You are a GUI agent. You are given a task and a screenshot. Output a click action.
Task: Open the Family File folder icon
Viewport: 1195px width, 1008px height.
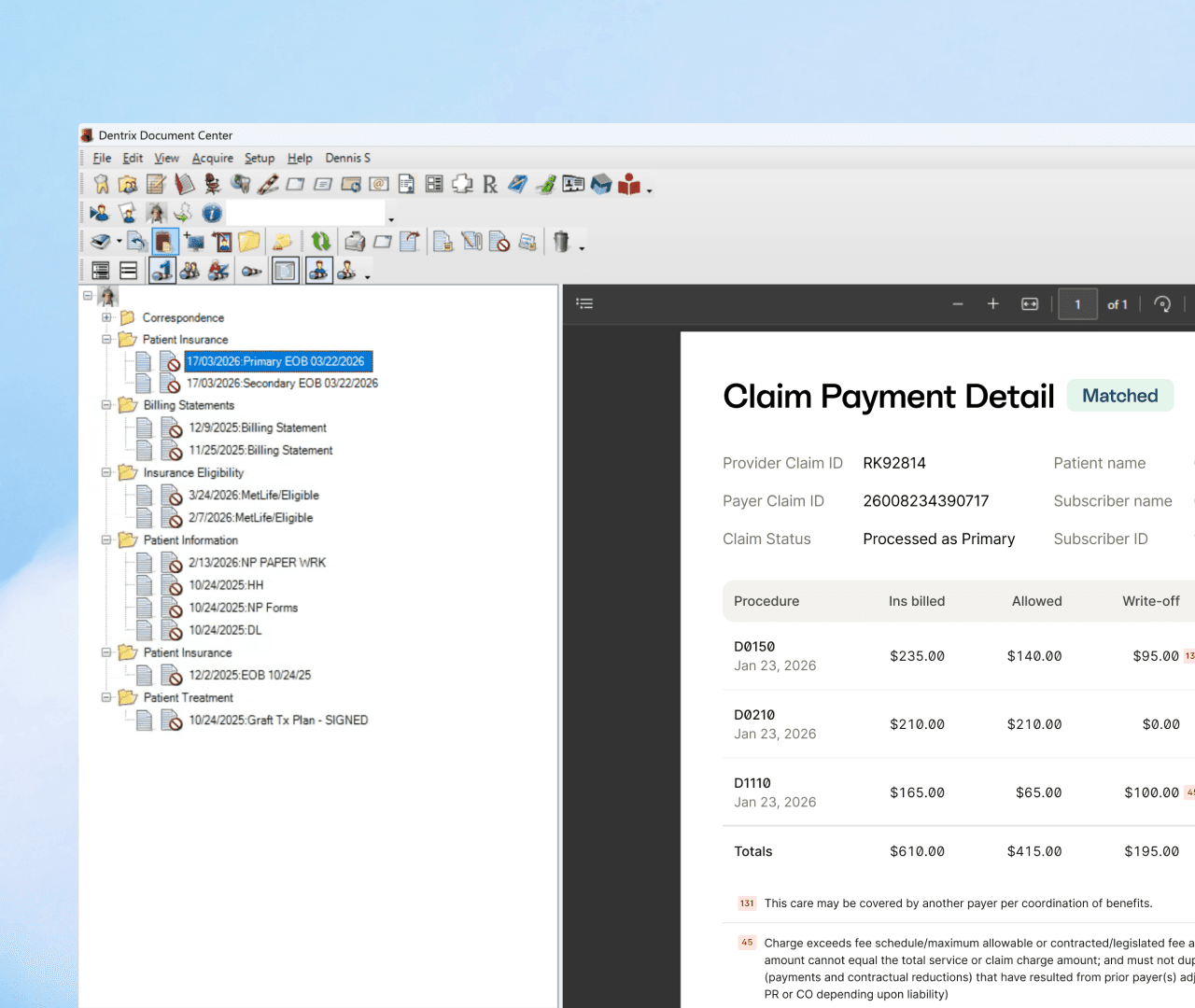pos(128,185)
